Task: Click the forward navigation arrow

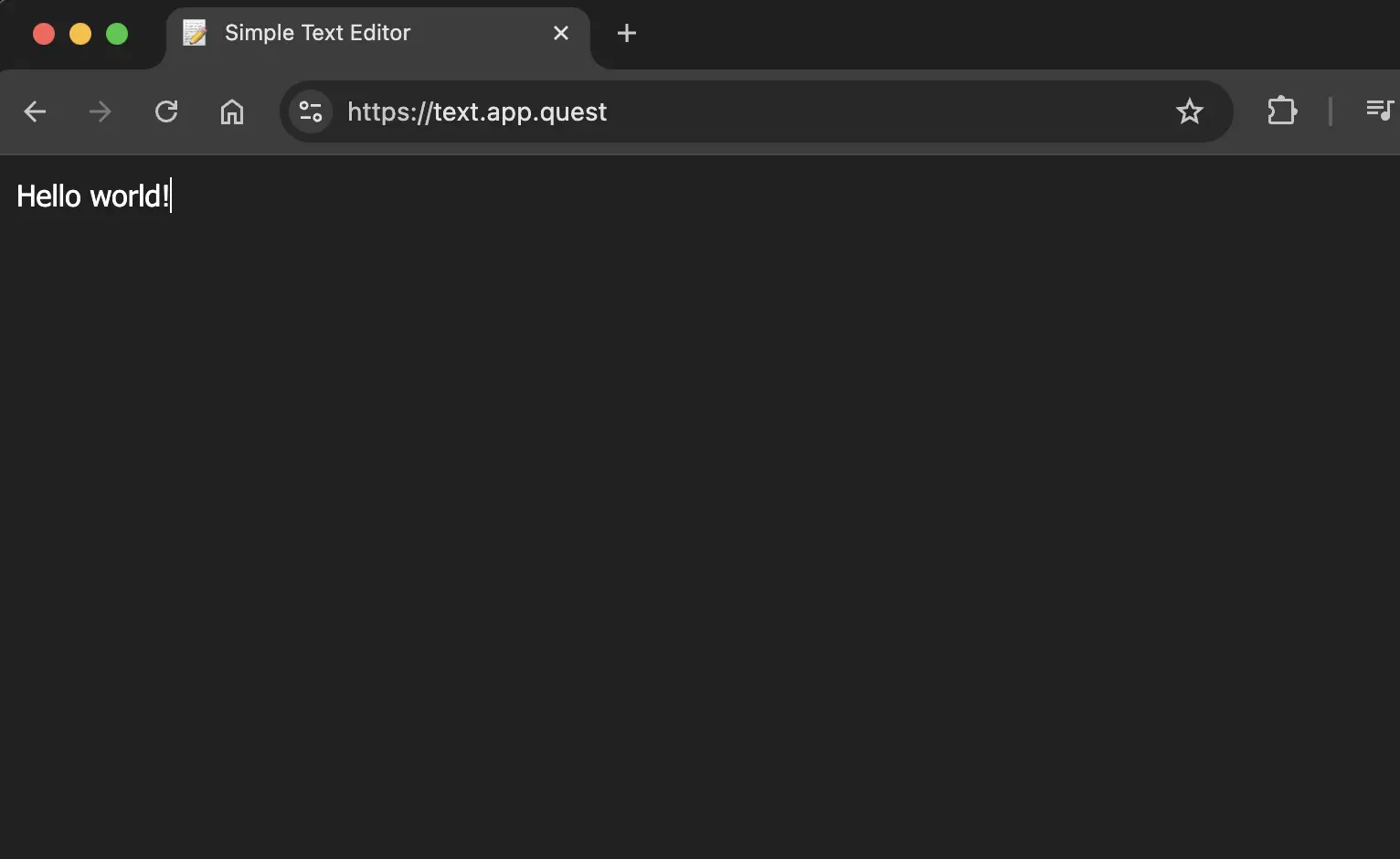Action: pyautogui.click(x=101, y=111)
